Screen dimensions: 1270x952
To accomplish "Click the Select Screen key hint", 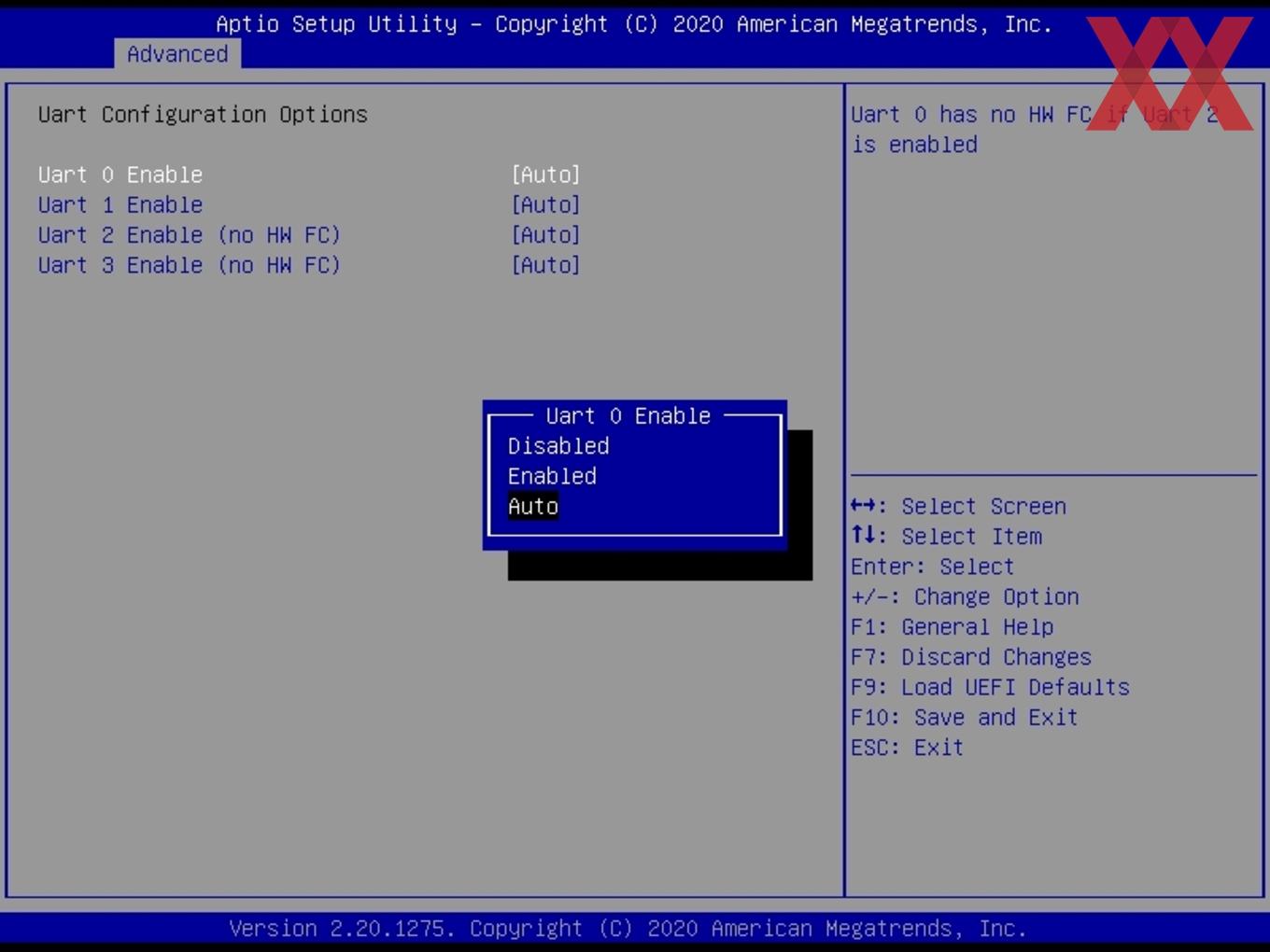I will (958, 506).
